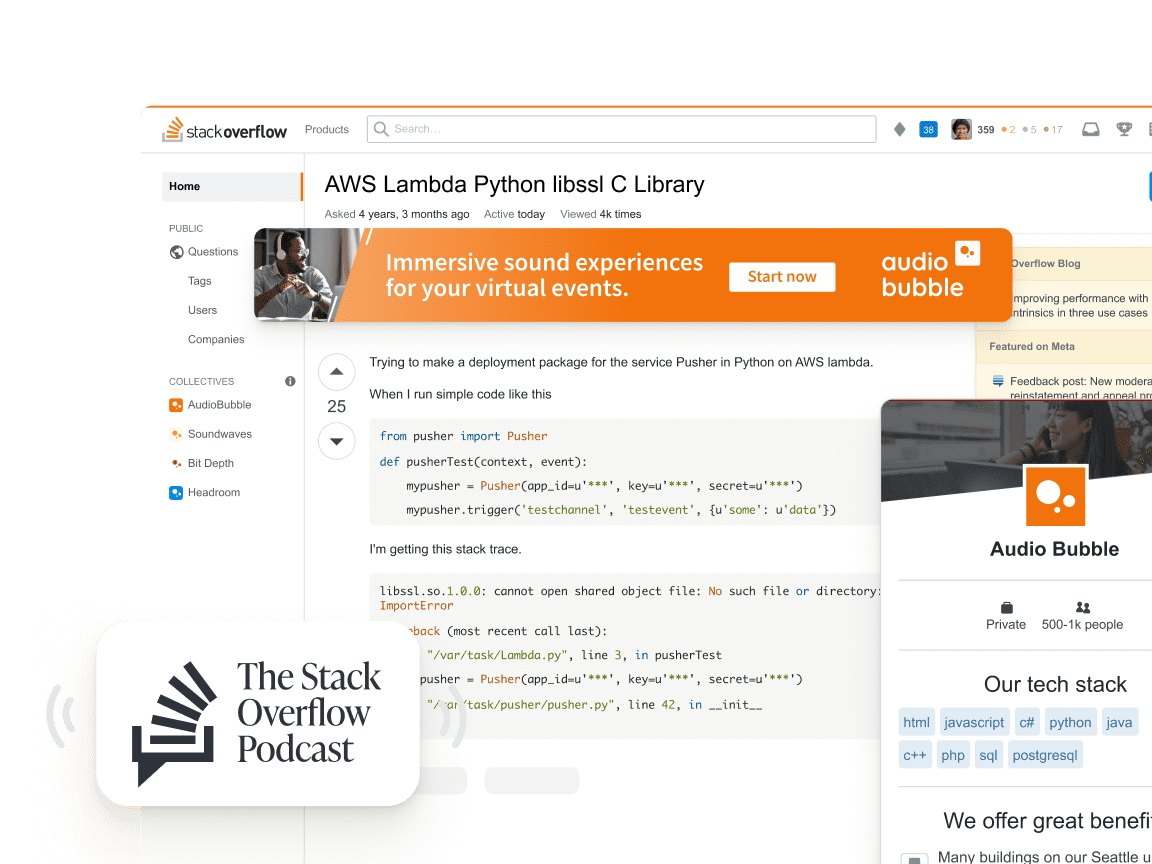This screenshot has height=864, width=1152.
Task: Open the Bit Depth collective
Action: (x=211, y=464)
